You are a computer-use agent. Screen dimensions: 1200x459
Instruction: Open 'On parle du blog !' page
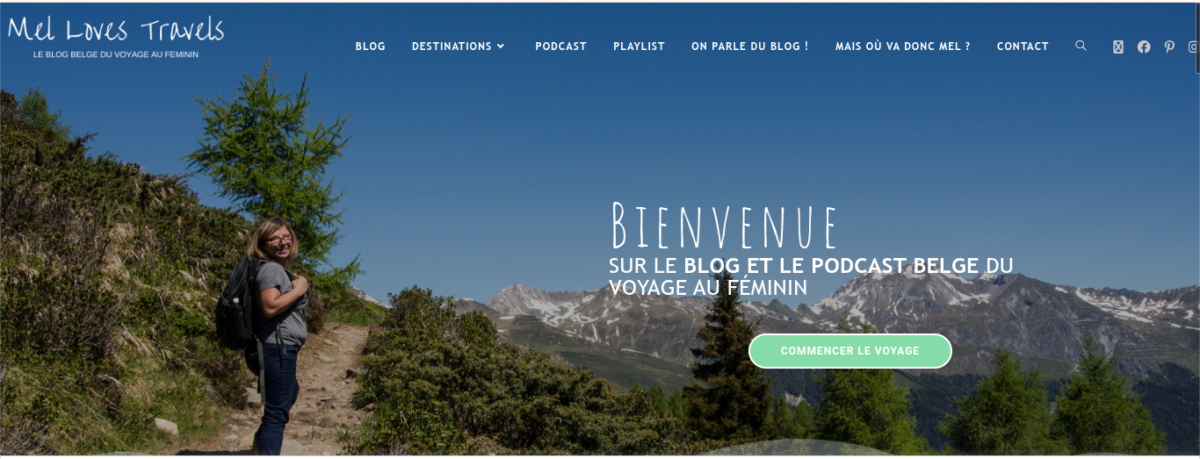click(x=750, y=46)
